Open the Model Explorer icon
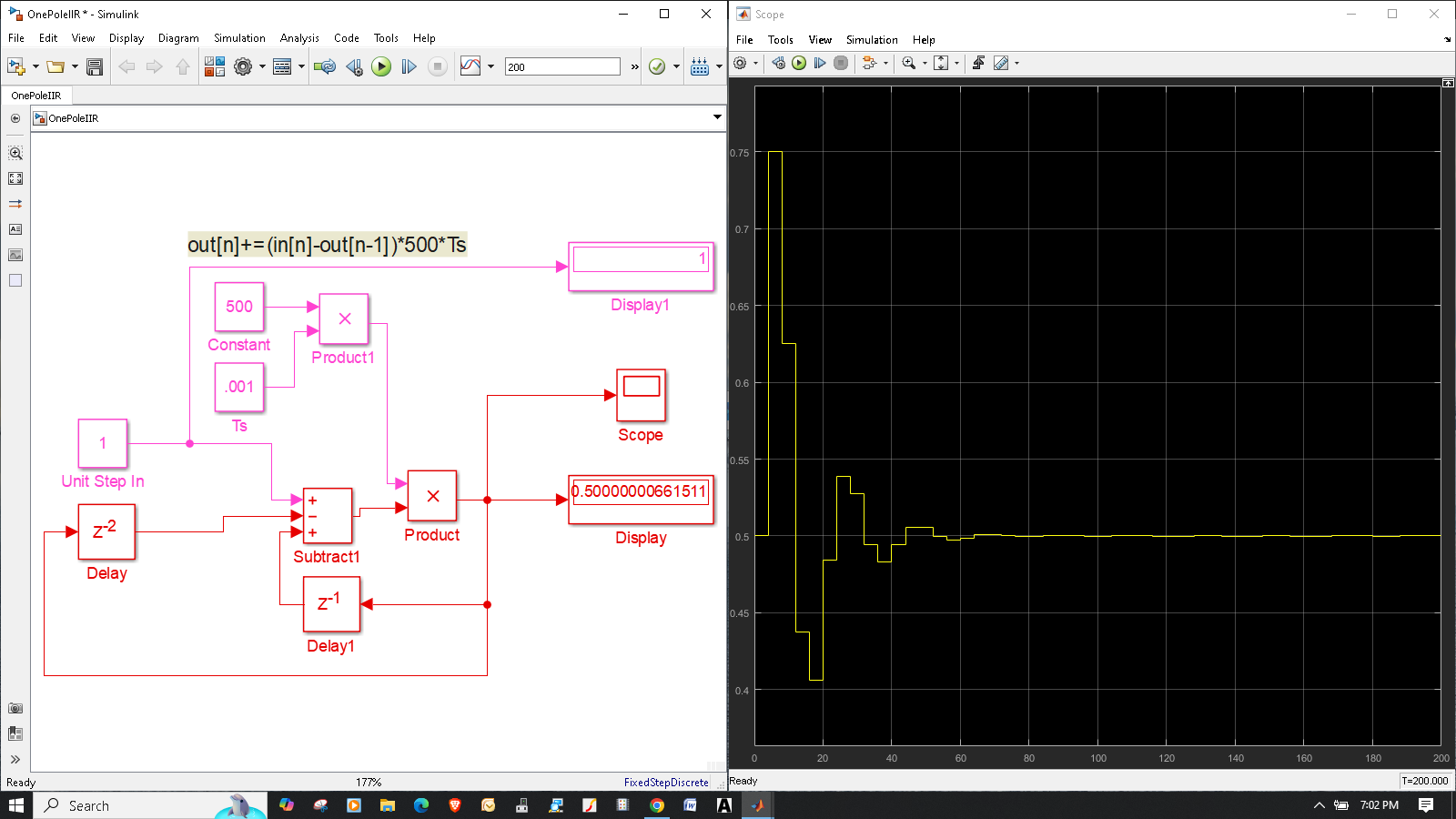Image resolution: width=1456 pixels, height=819 pixels. (x=282, y=66)
